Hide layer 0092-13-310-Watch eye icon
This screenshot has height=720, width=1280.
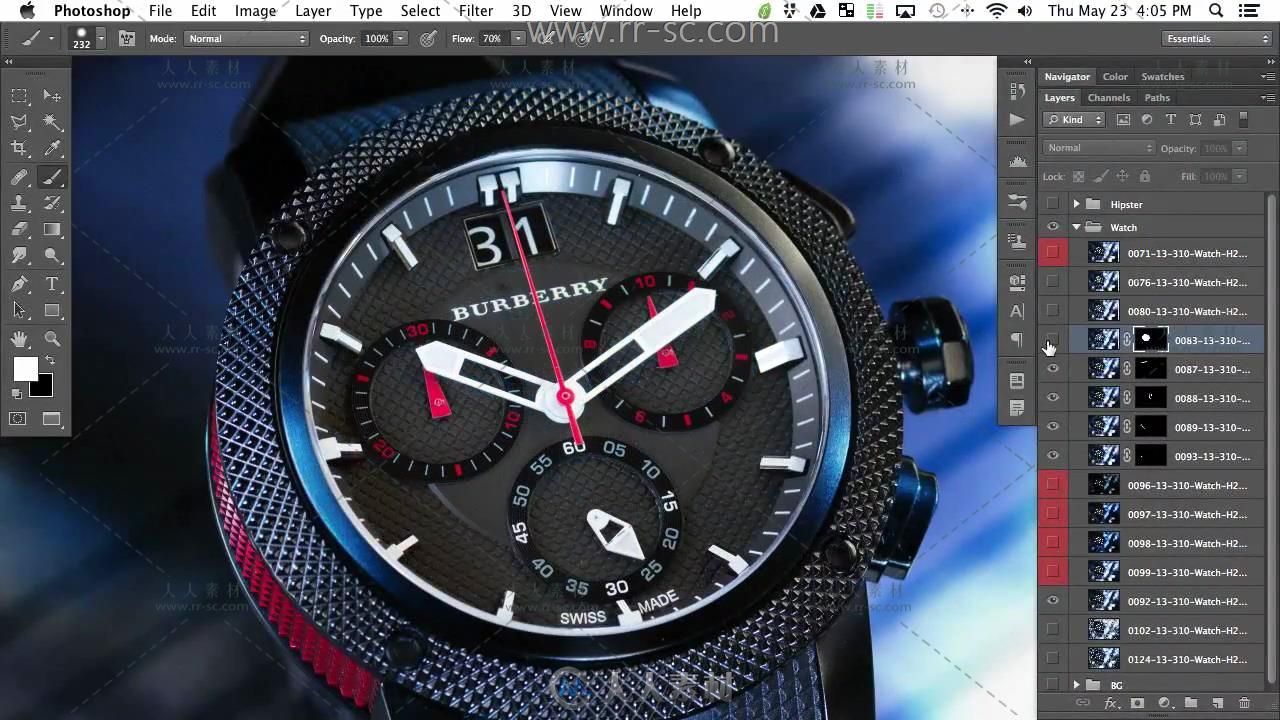pos(1052,601)
